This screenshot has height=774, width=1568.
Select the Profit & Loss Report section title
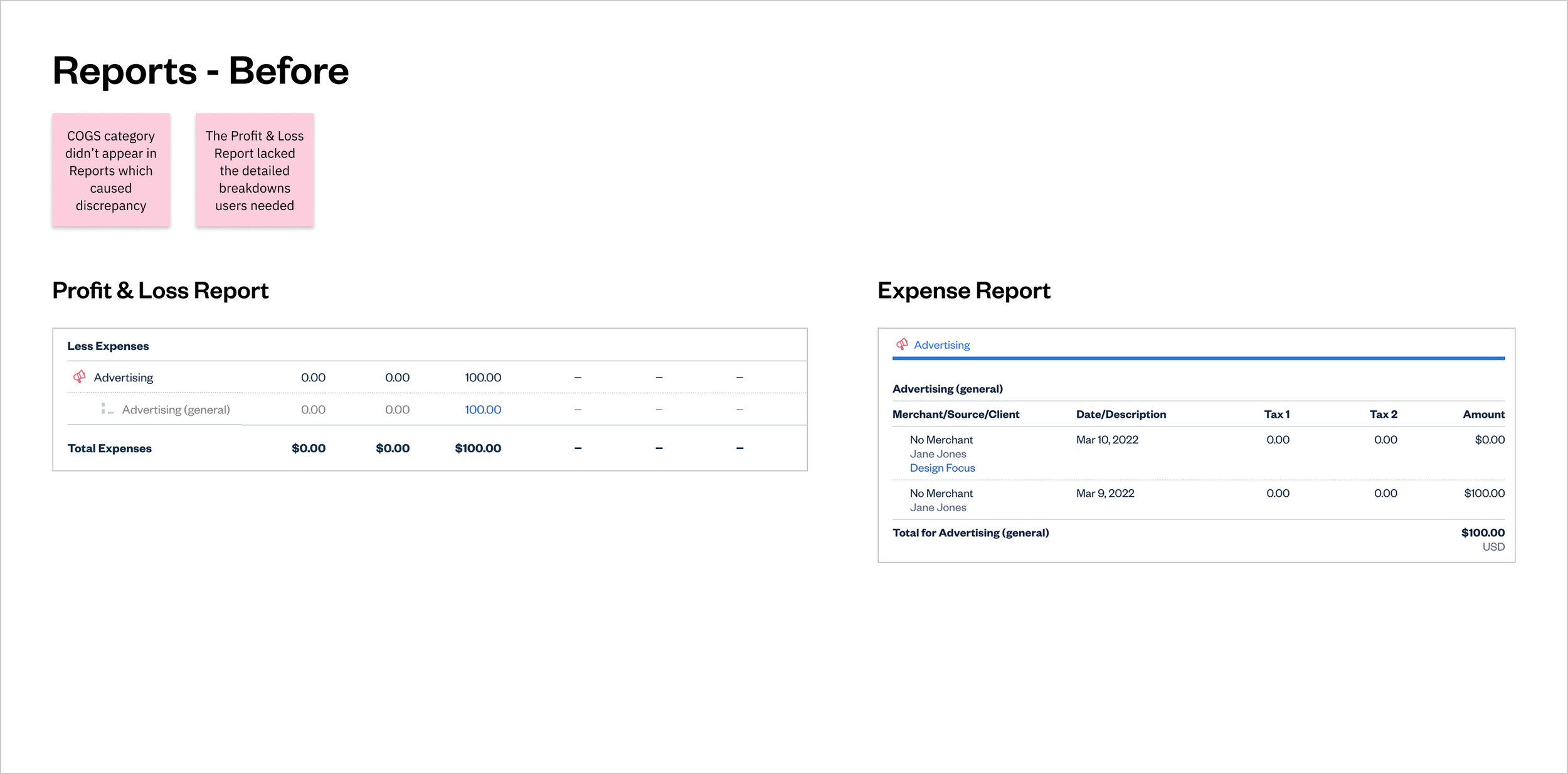point(161,290)
